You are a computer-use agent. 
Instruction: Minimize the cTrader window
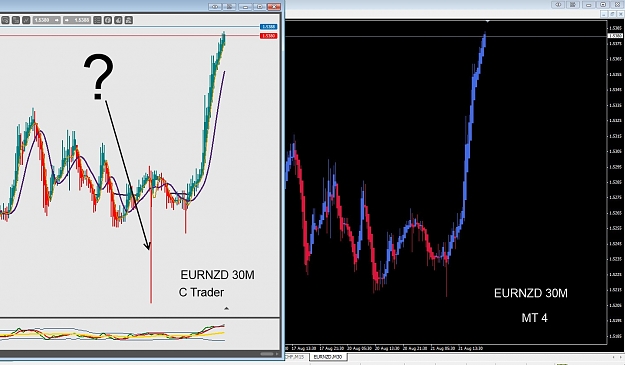(x=245, y=7)
